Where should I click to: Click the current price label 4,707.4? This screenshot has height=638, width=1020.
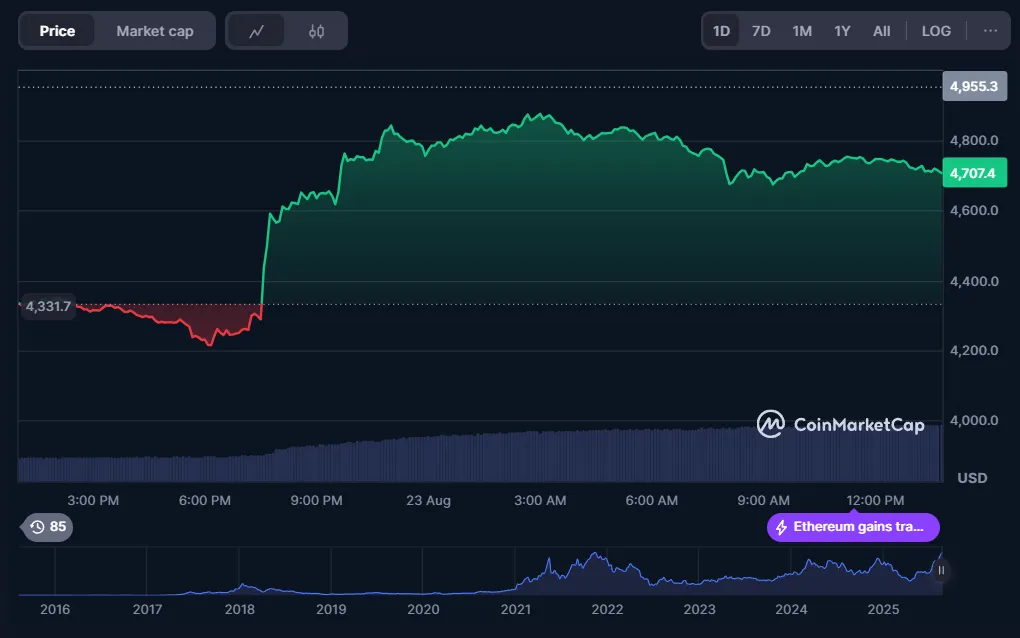tap(974, 172)
